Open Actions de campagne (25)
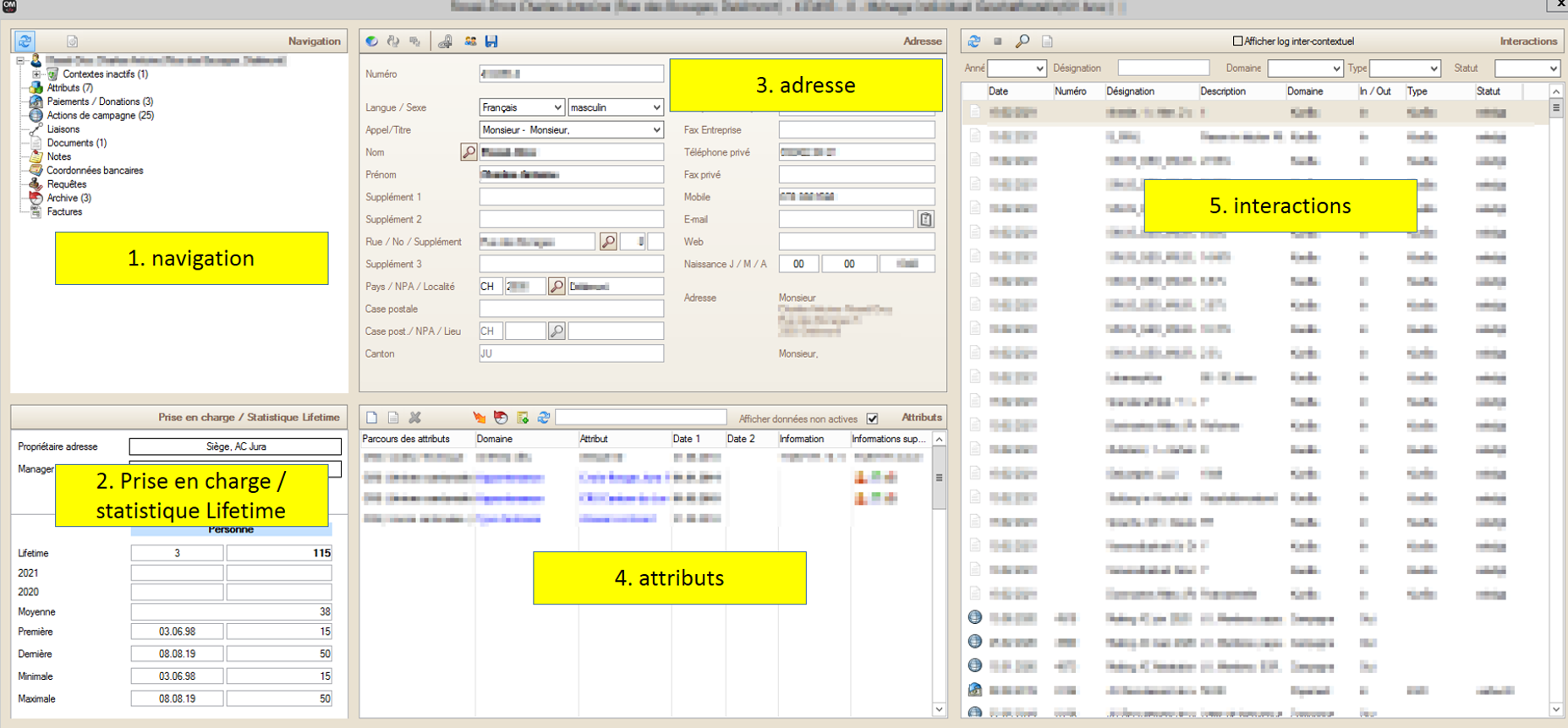This screenshot has height=728, width=1568. point(100,115)
